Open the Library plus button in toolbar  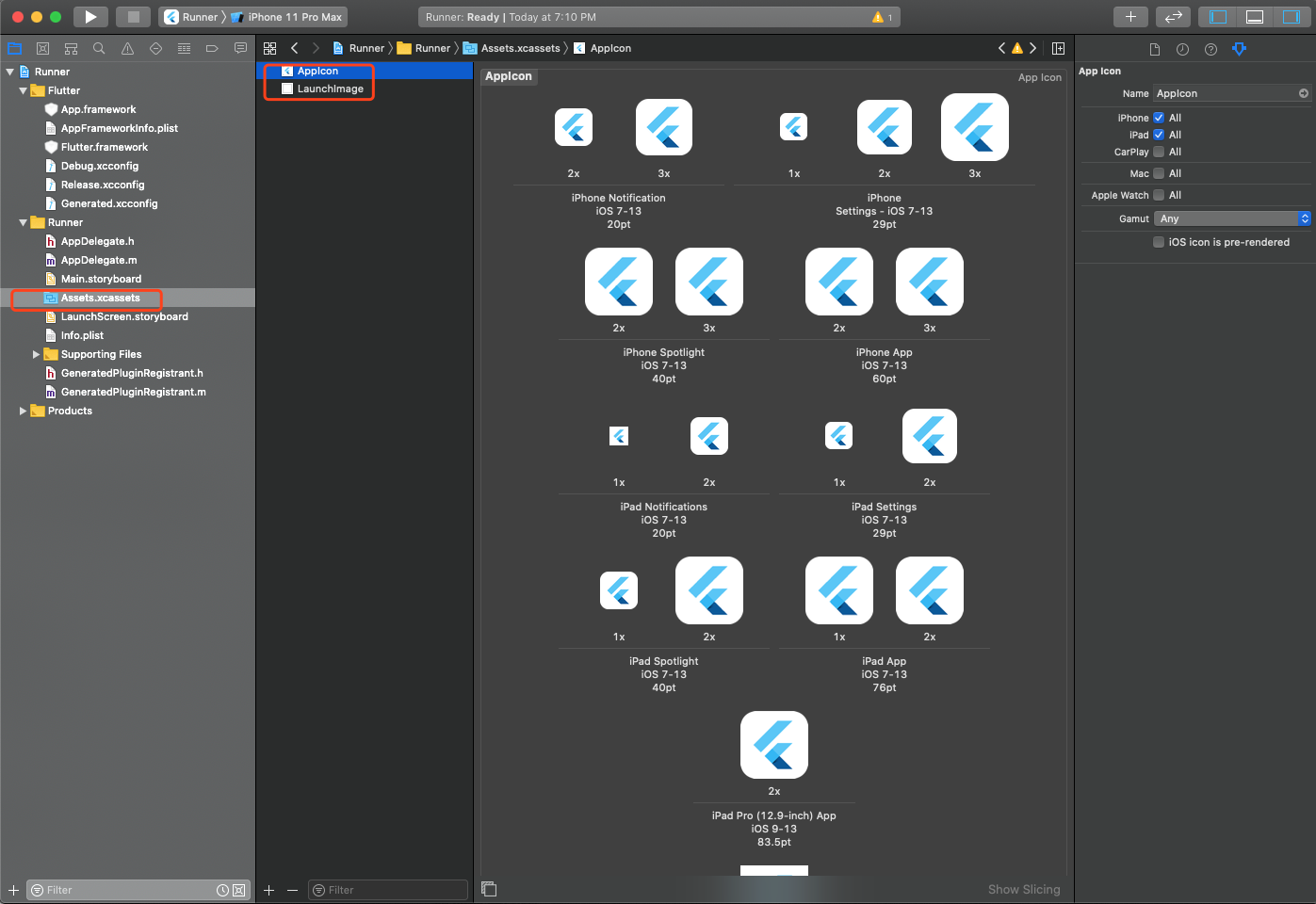point(1130,17)
